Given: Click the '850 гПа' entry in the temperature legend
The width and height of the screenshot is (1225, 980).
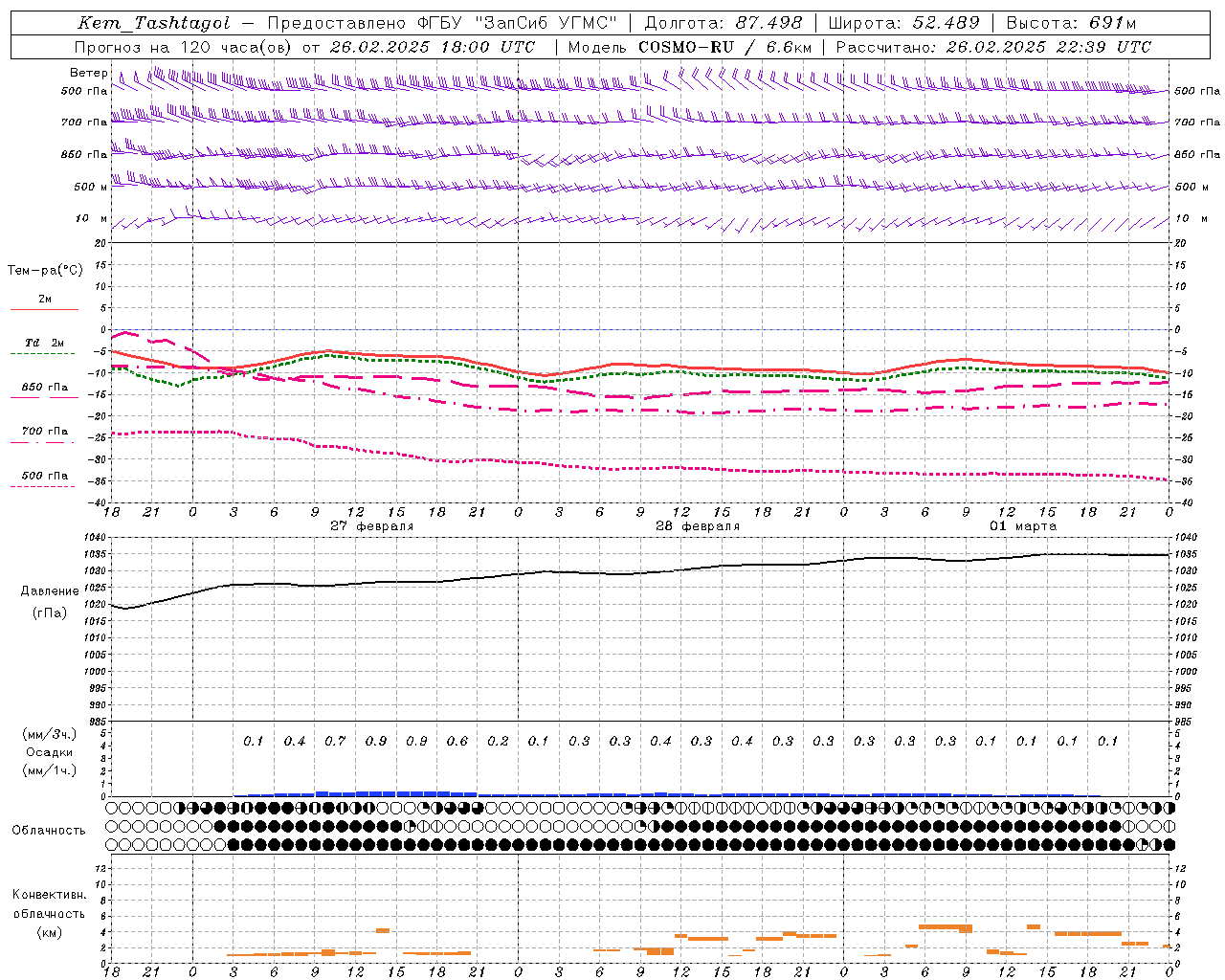Looking at the screenshot, I should (44, 388).
